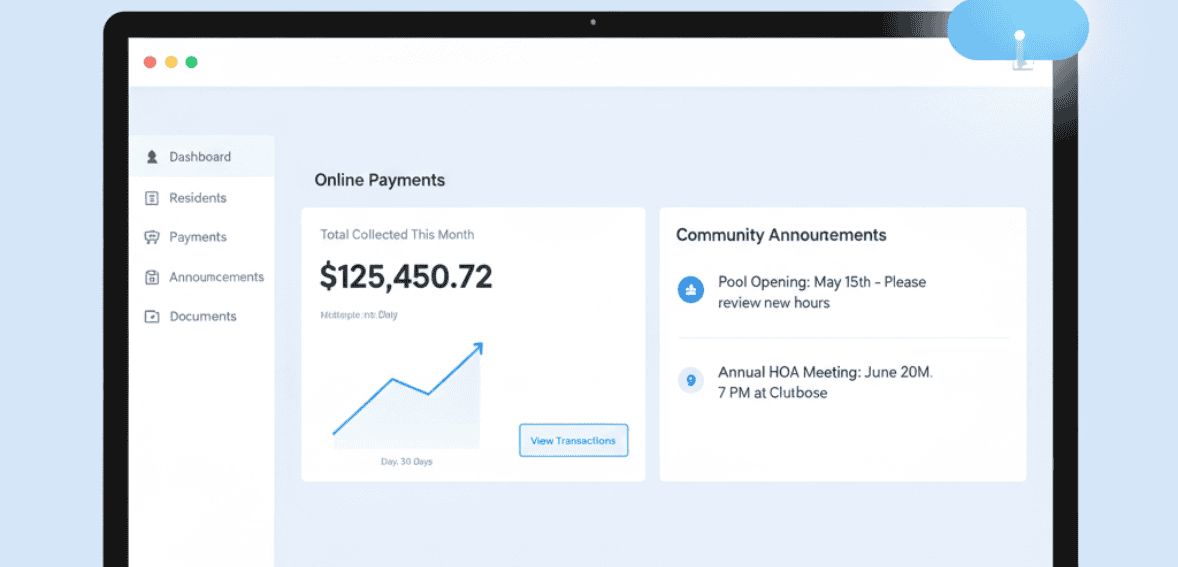Click the Residents list icon
The image size is (1178, 567).
coord(152,198)
